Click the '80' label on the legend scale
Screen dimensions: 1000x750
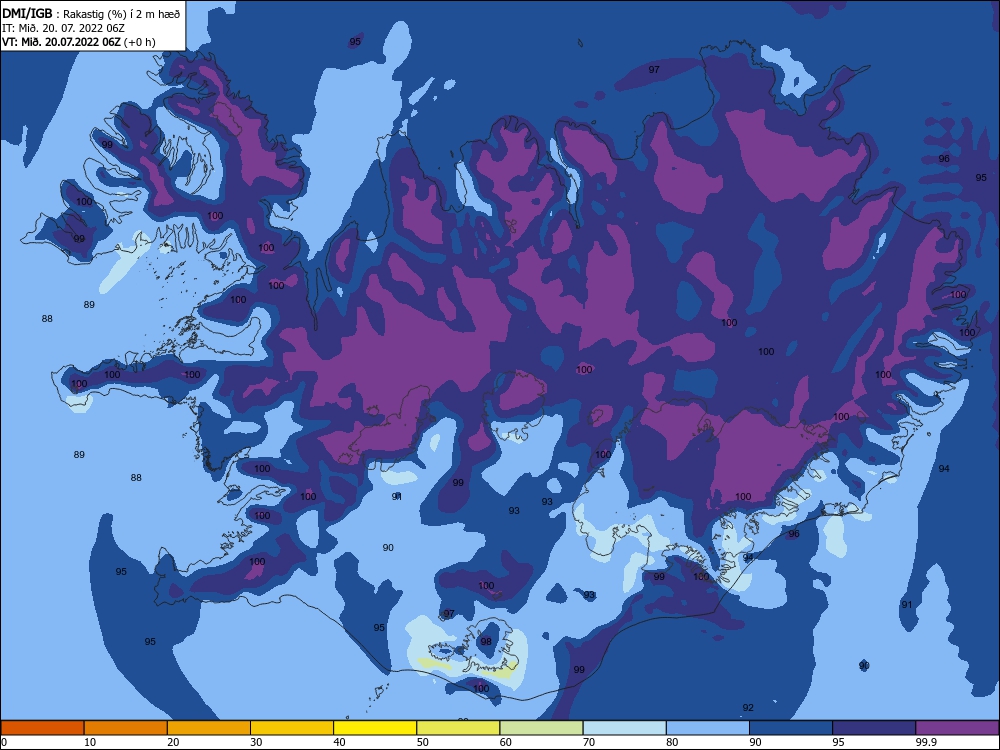tap(672, 742)
